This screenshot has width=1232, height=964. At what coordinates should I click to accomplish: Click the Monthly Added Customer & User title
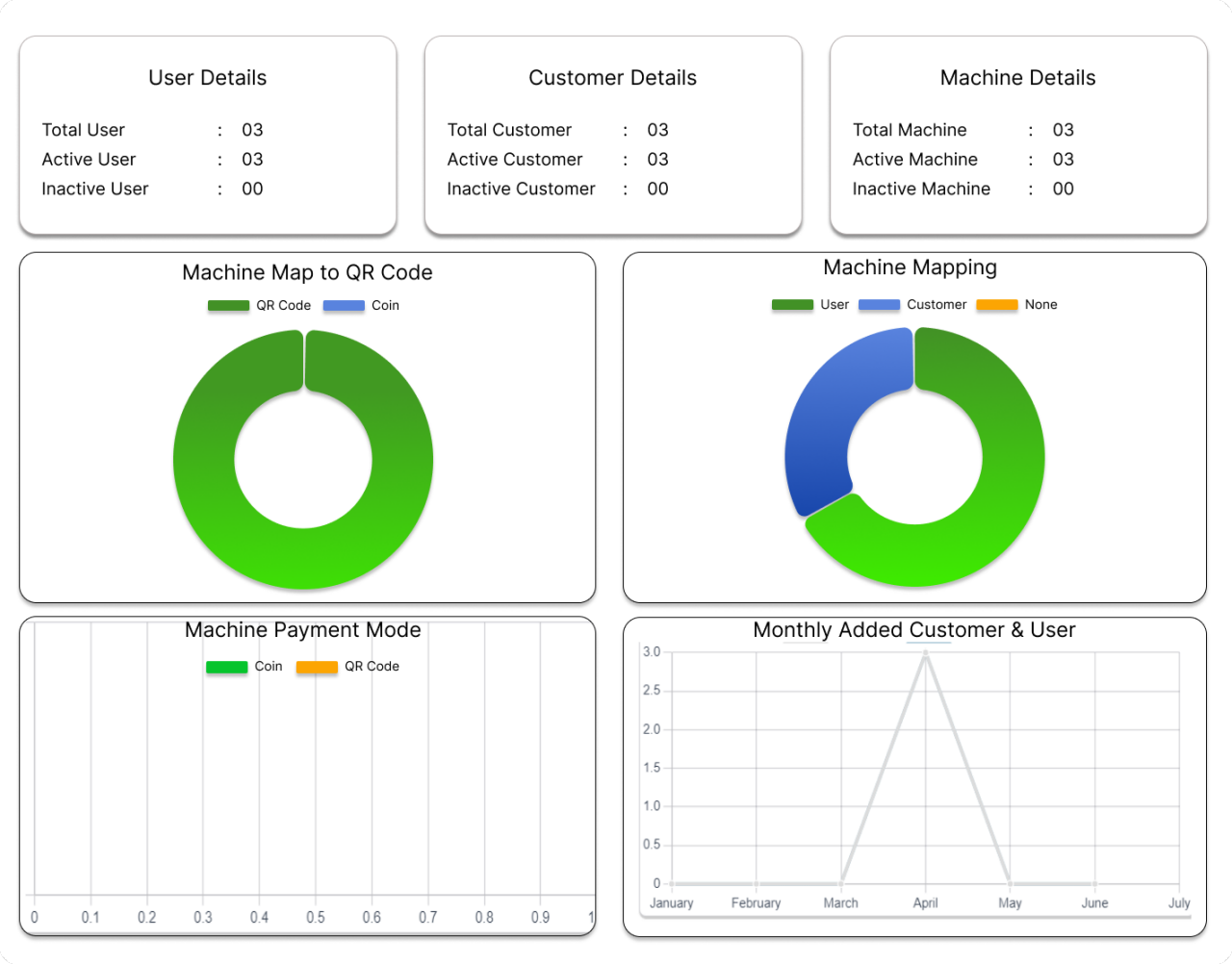pyautogui.click(x=913, y=630)
